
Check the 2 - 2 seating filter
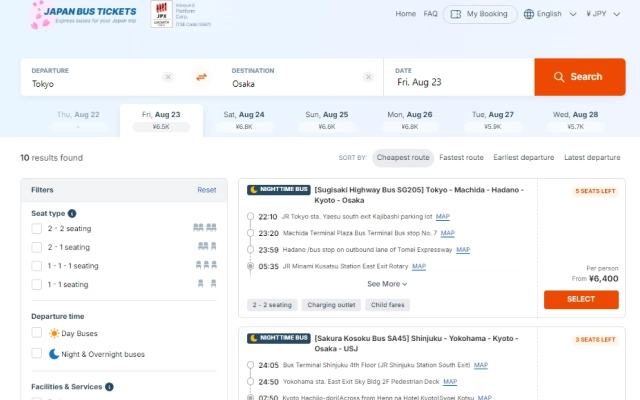tap(37, 229)
